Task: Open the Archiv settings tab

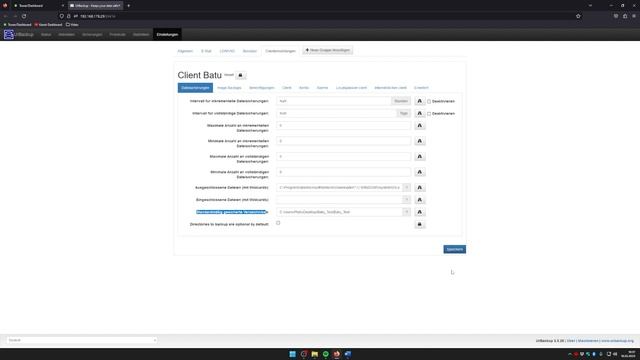Action: [x=304, y=88]
